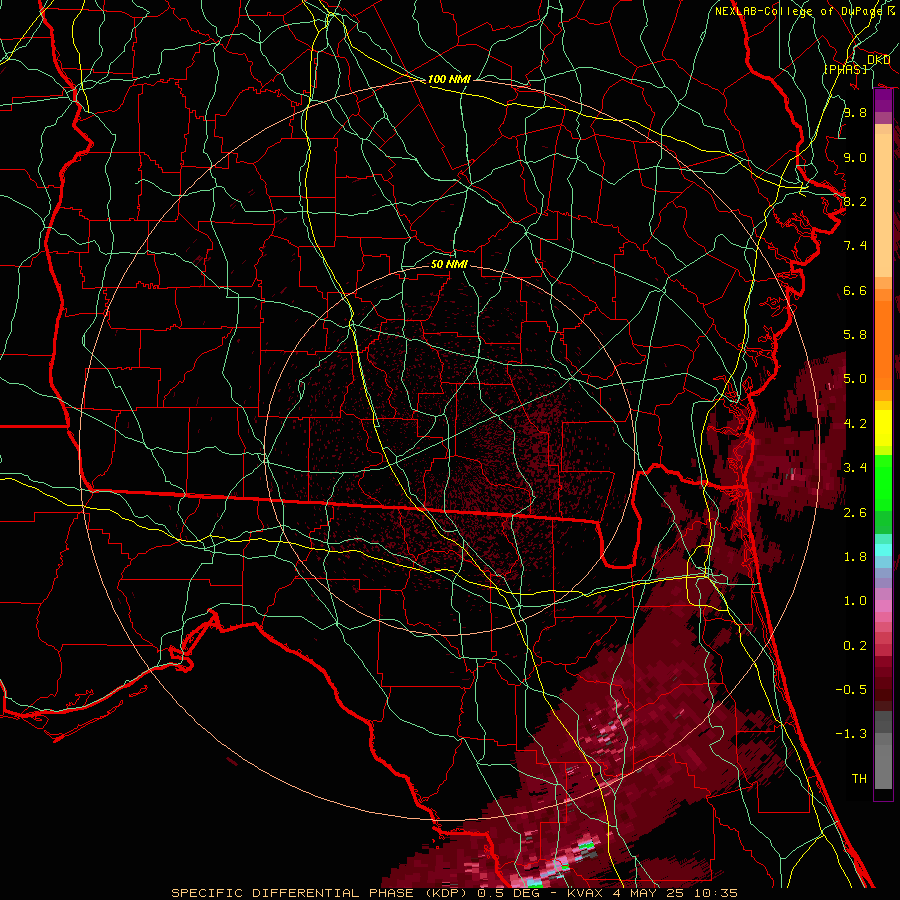
Task: Select the 5.8 value on the legend
Action: 855,335
